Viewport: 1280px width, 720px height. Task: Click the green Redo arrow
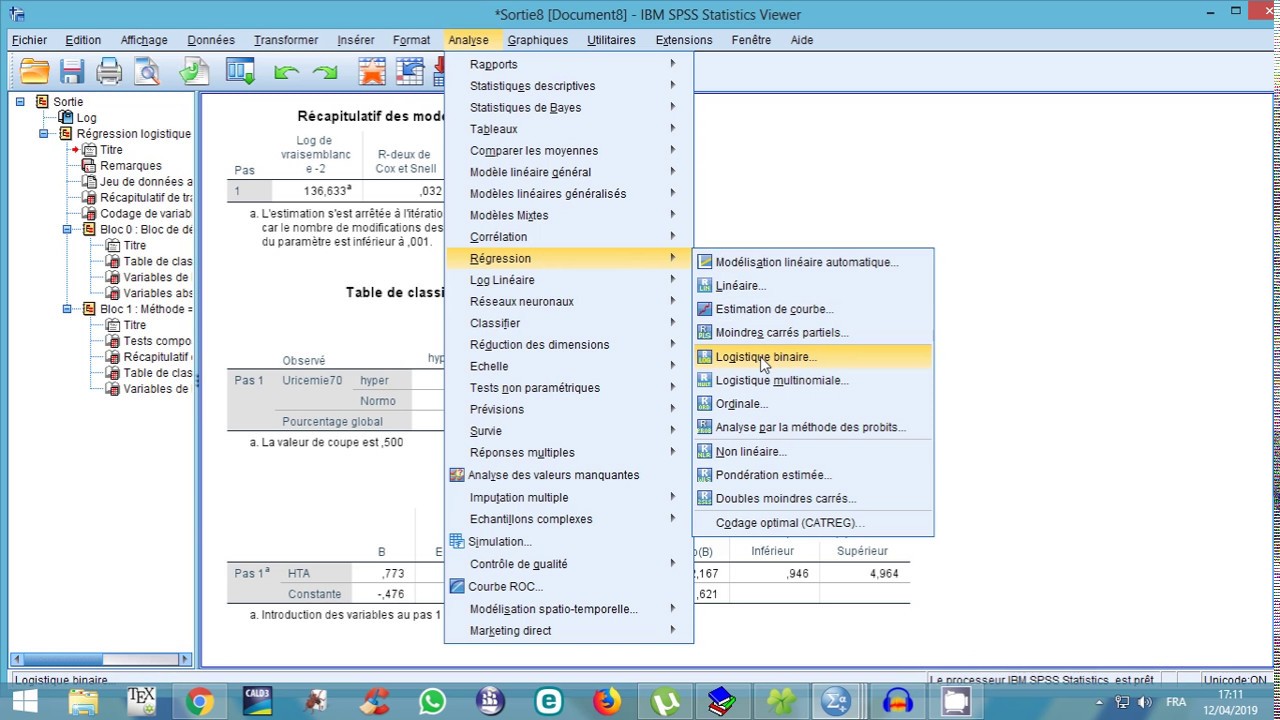[x=324, y=72]
